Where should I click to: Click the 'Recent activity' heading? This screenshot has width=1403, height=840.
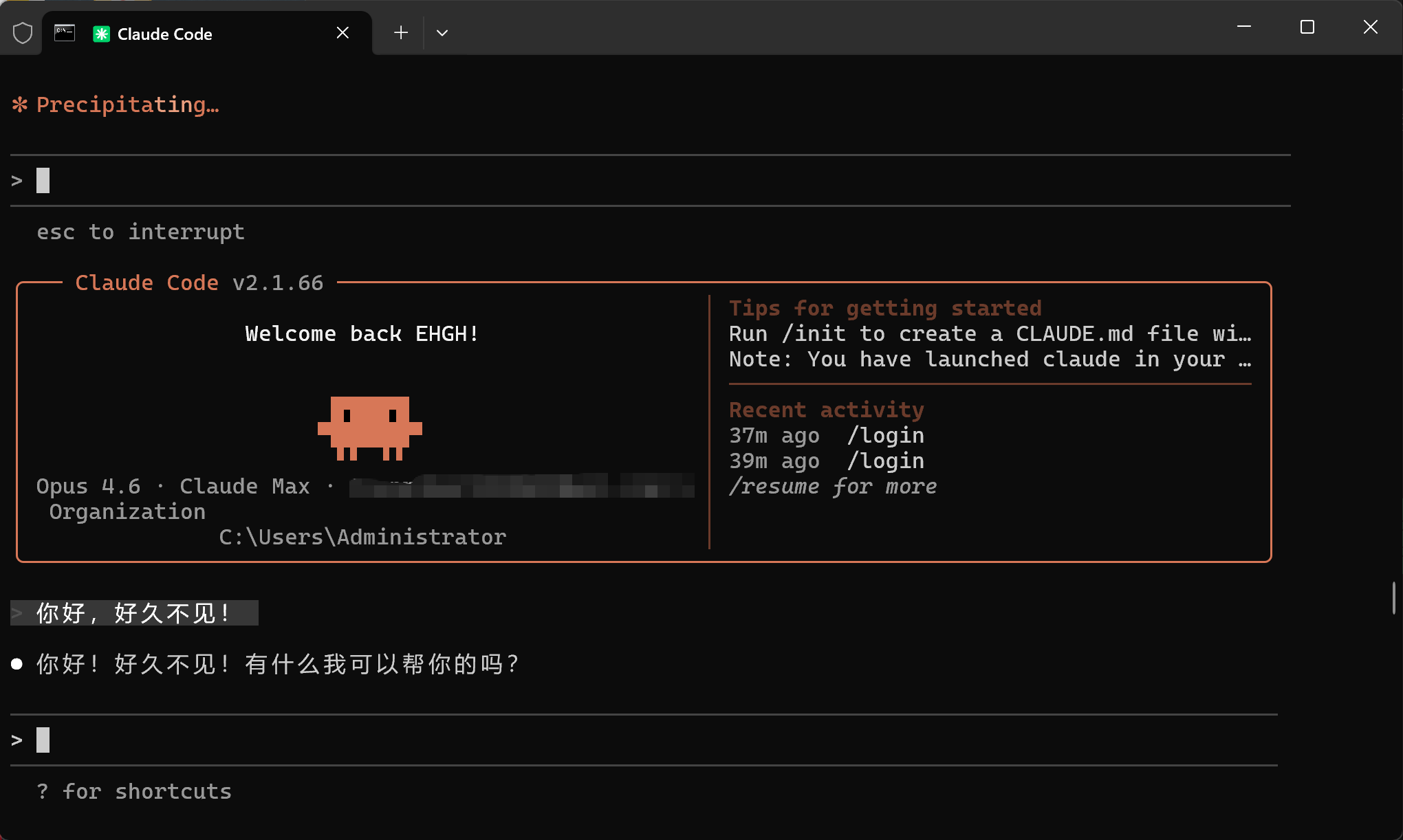click(x=827, y=410)
